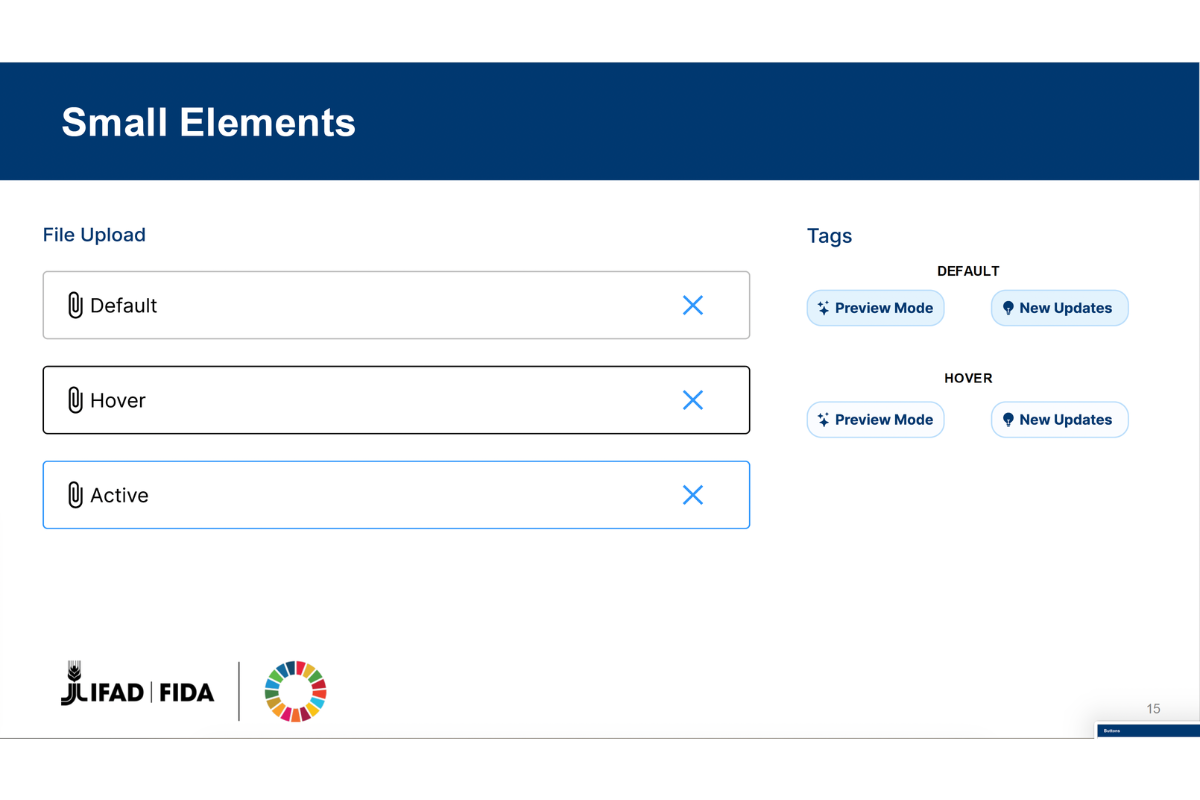
Task: Focus the Active file upload field
Action: pyautogui.click(x=400, y=495)
